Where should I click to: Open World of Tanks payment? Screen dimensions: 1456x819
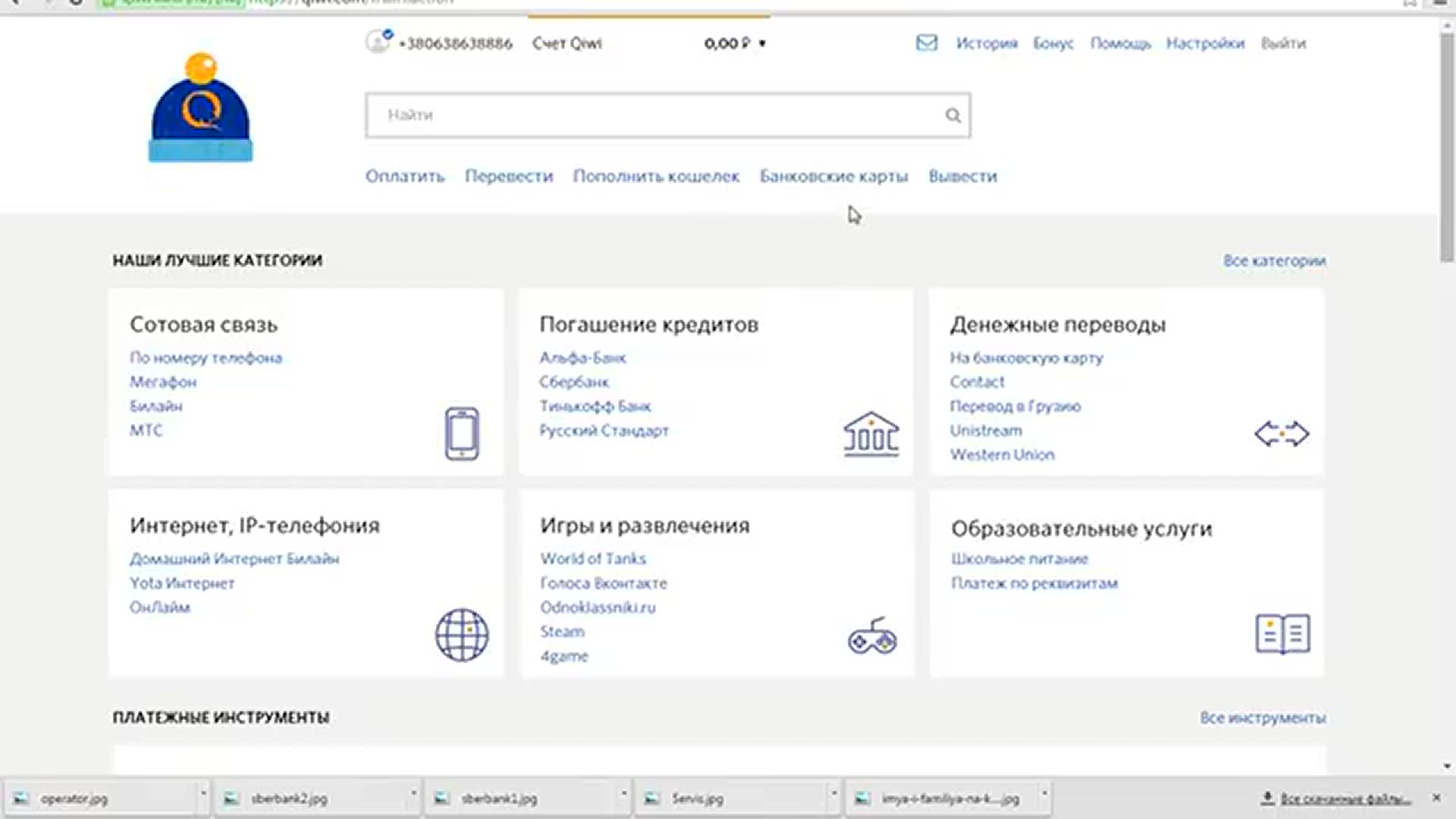593,559
